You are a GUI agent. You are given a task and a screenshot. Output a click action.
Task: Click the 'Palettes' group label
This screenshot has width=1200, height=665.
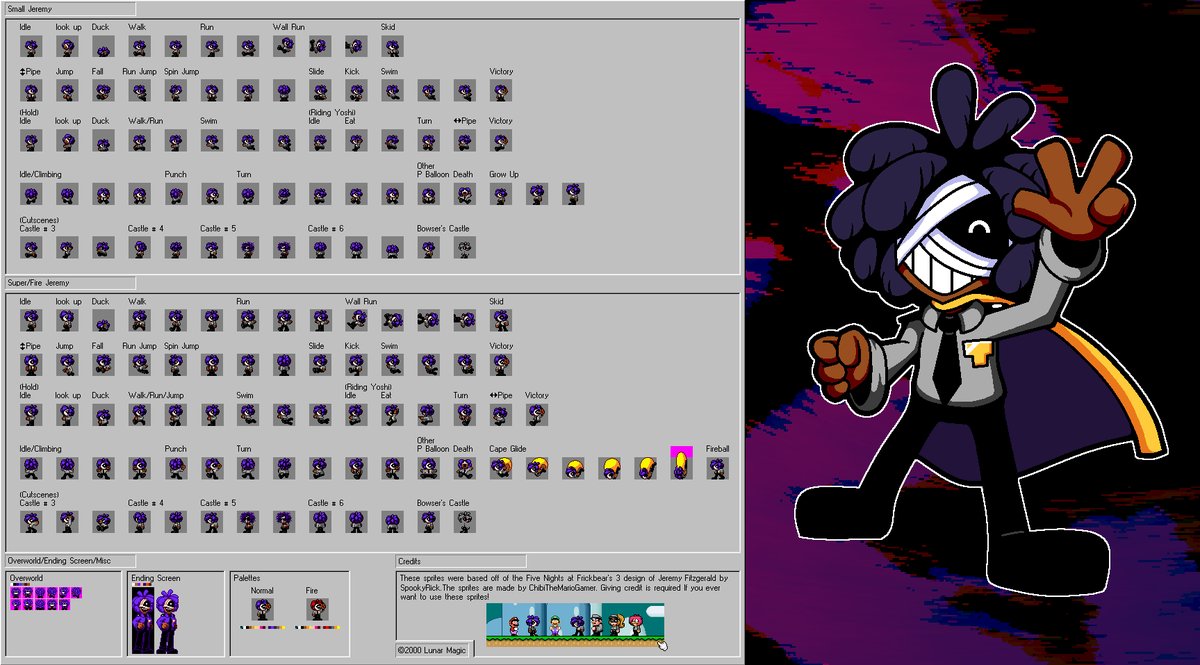(x=246, y=578)
